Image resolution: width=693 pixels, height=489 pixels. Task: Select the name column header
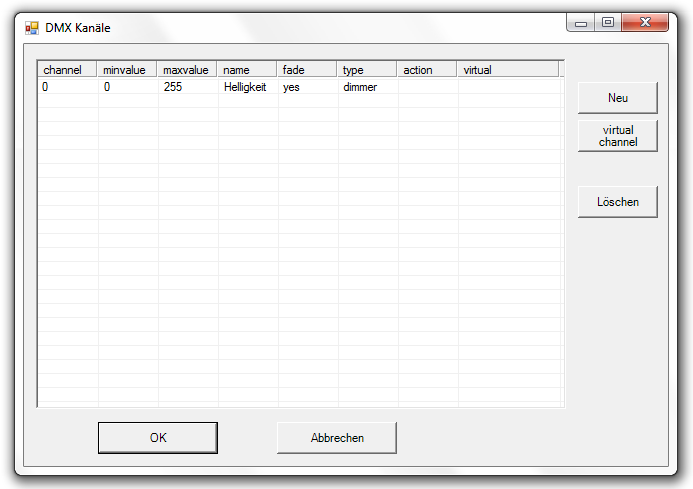coord(246,70)
